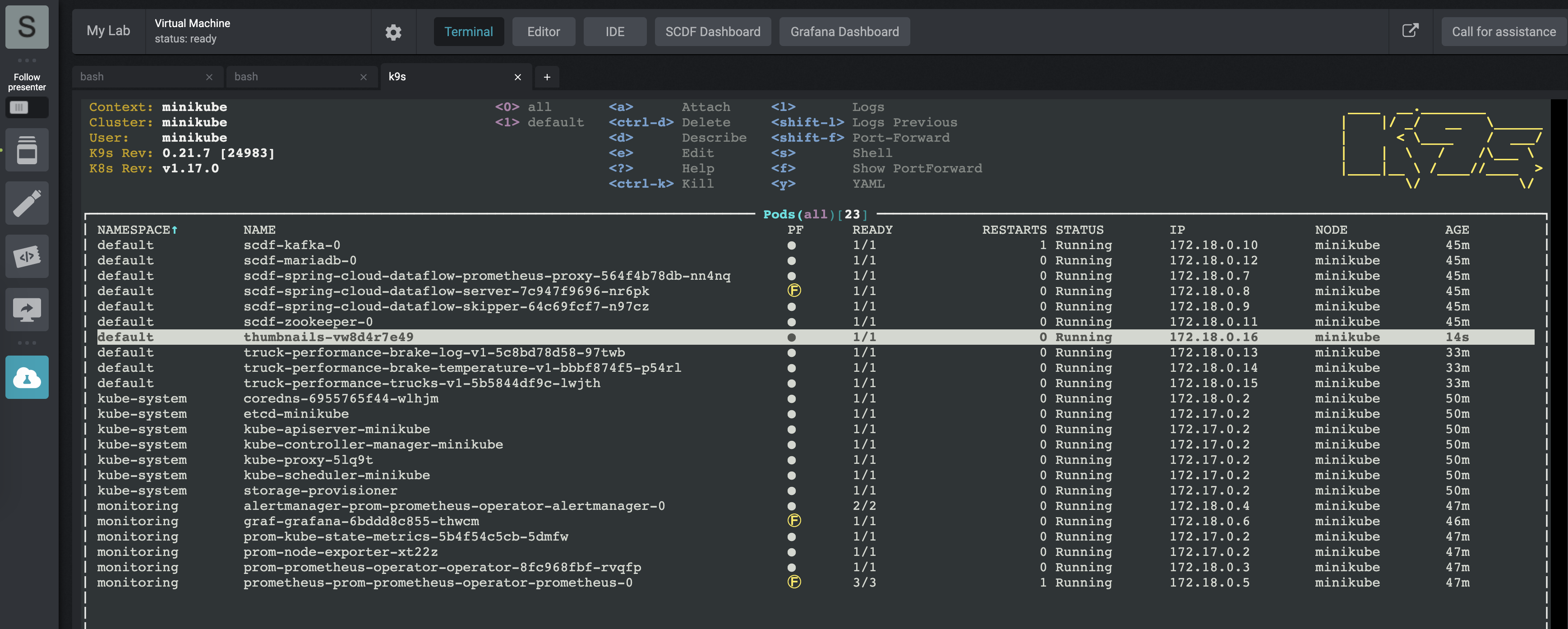1568x629 pixels.
Task: Click the IDE navigation button
Action: tap(615, 30)
